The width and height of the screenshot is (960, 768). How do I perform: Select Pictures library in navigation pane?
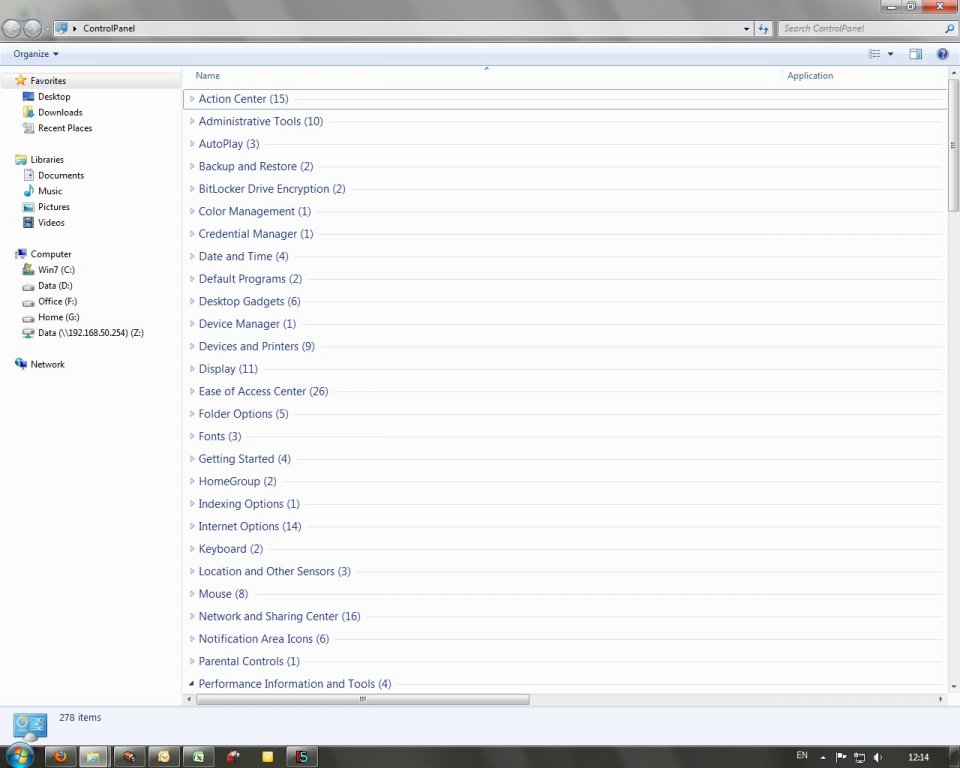pyautogui.click(x=54, y=207)
